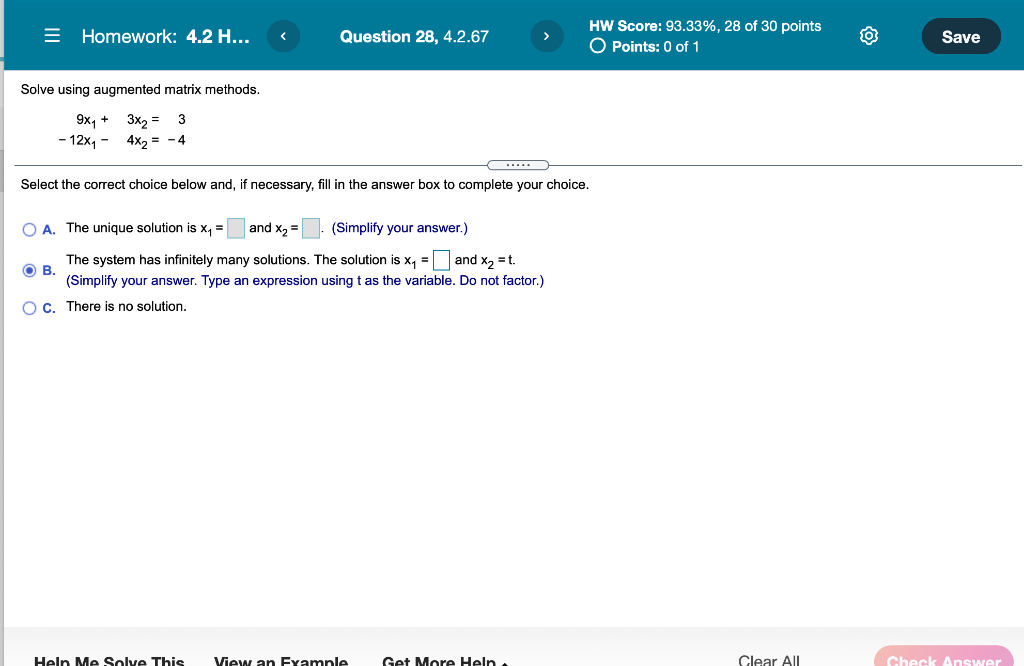Open the hamburger navigation menu
This screenshot has width=1024, height=666.
point(52,35)
